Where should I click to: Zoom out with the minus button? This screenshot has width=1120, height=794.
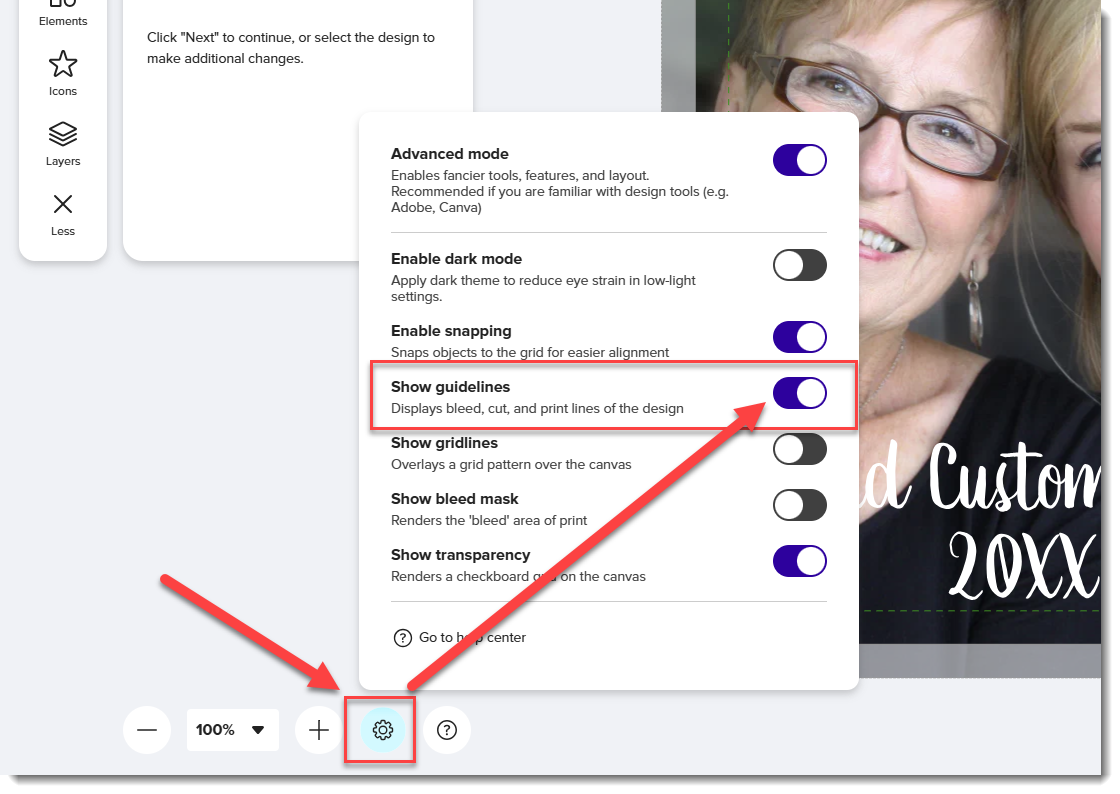point(147,730)
